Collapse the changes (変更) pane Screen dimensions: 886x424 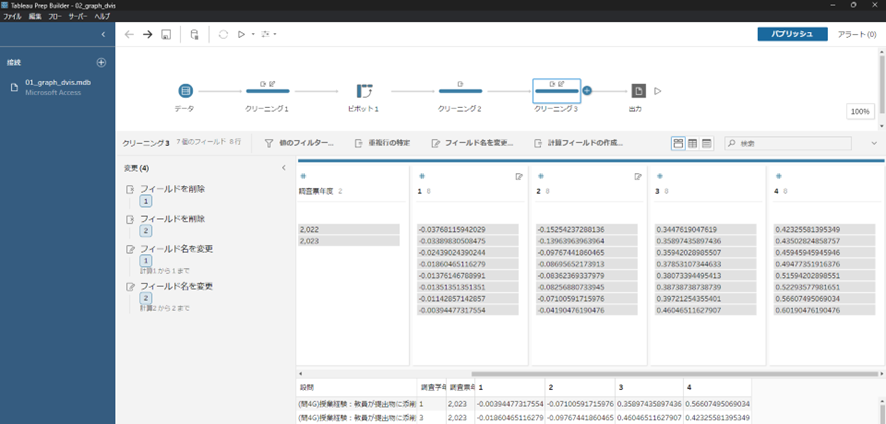coord(284,168)
